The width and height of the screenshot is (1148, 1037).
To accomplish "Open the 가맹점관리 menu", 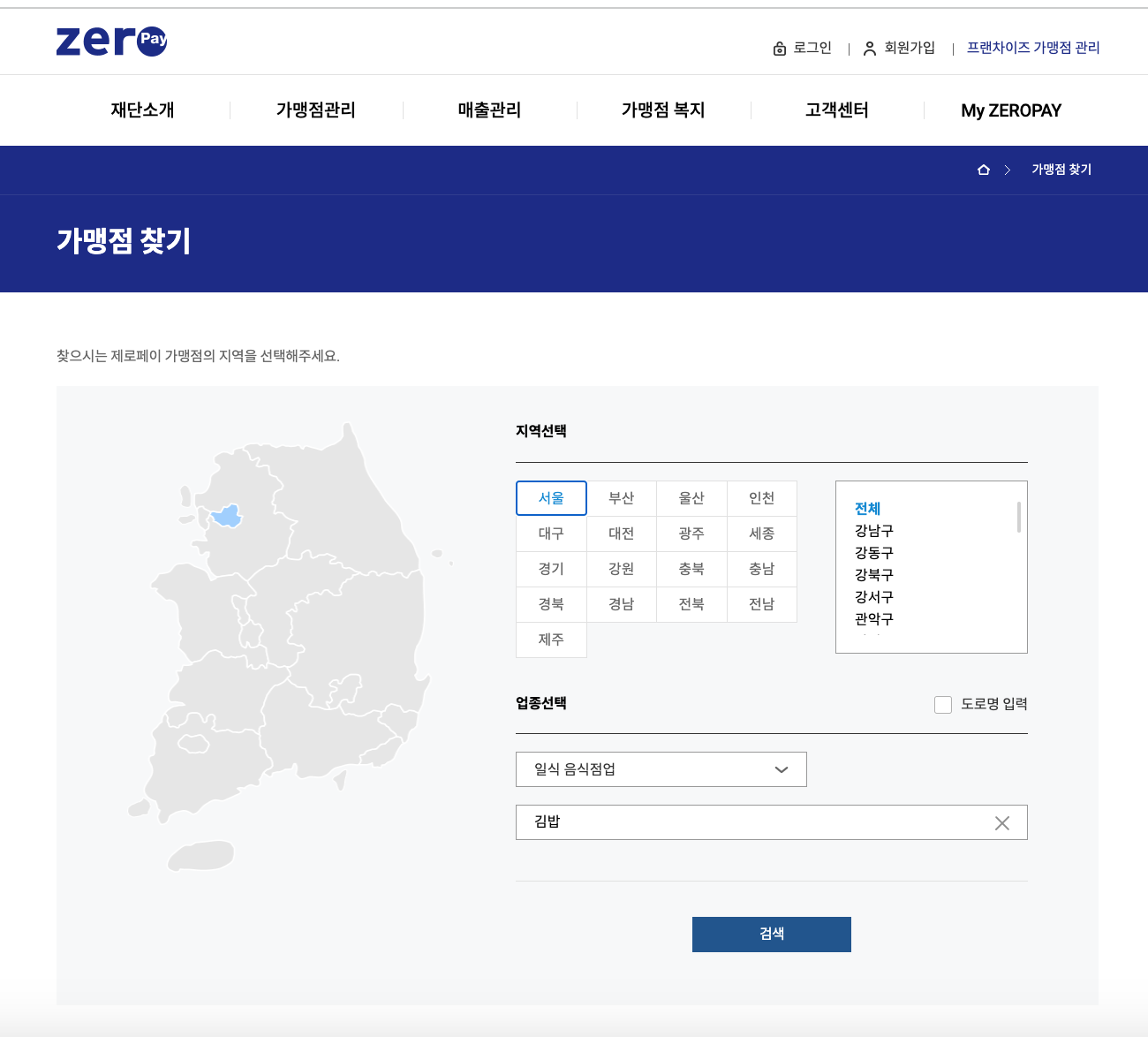I will click(x=315, y=110).
